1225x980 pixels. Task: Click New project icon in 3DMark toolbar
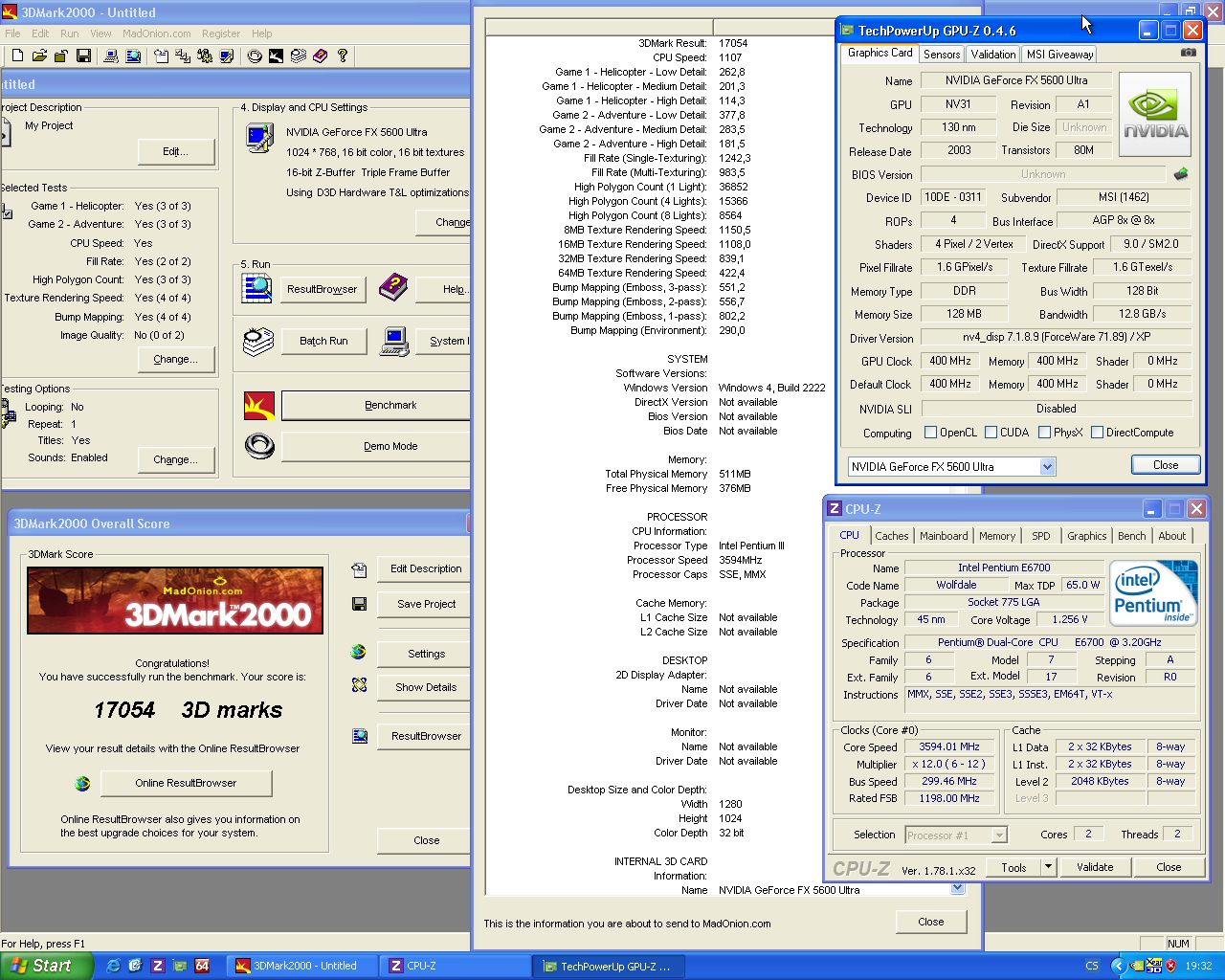[x=18, y=56]
